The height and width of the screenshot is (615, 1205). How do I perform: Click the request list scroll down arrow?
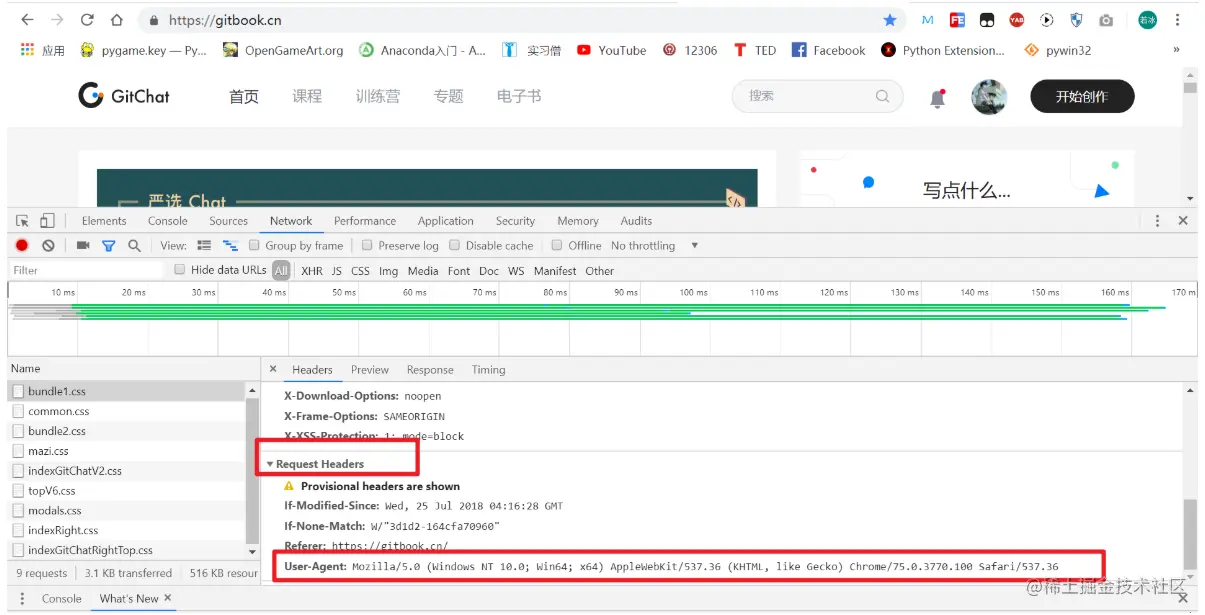252,551
